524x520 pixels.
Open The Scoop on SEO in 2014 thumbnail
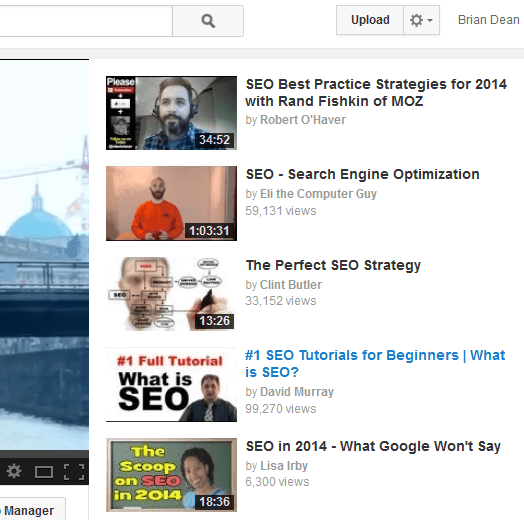coord(171,475)
